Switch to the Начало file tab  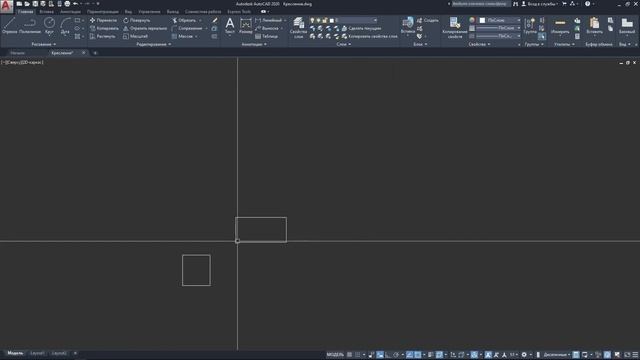pyautogui.click(x=18, y=53)
